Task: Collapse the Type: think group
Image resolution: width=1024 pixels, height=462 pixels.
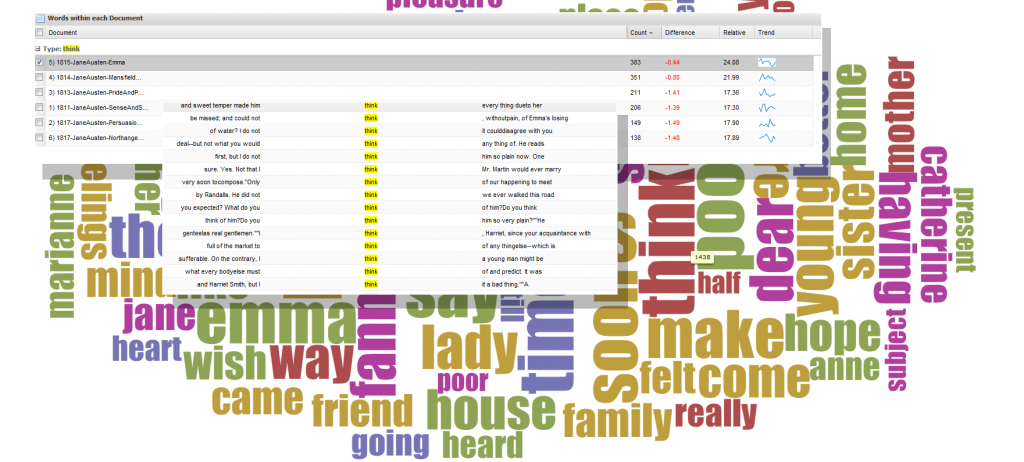Action: 37,48
